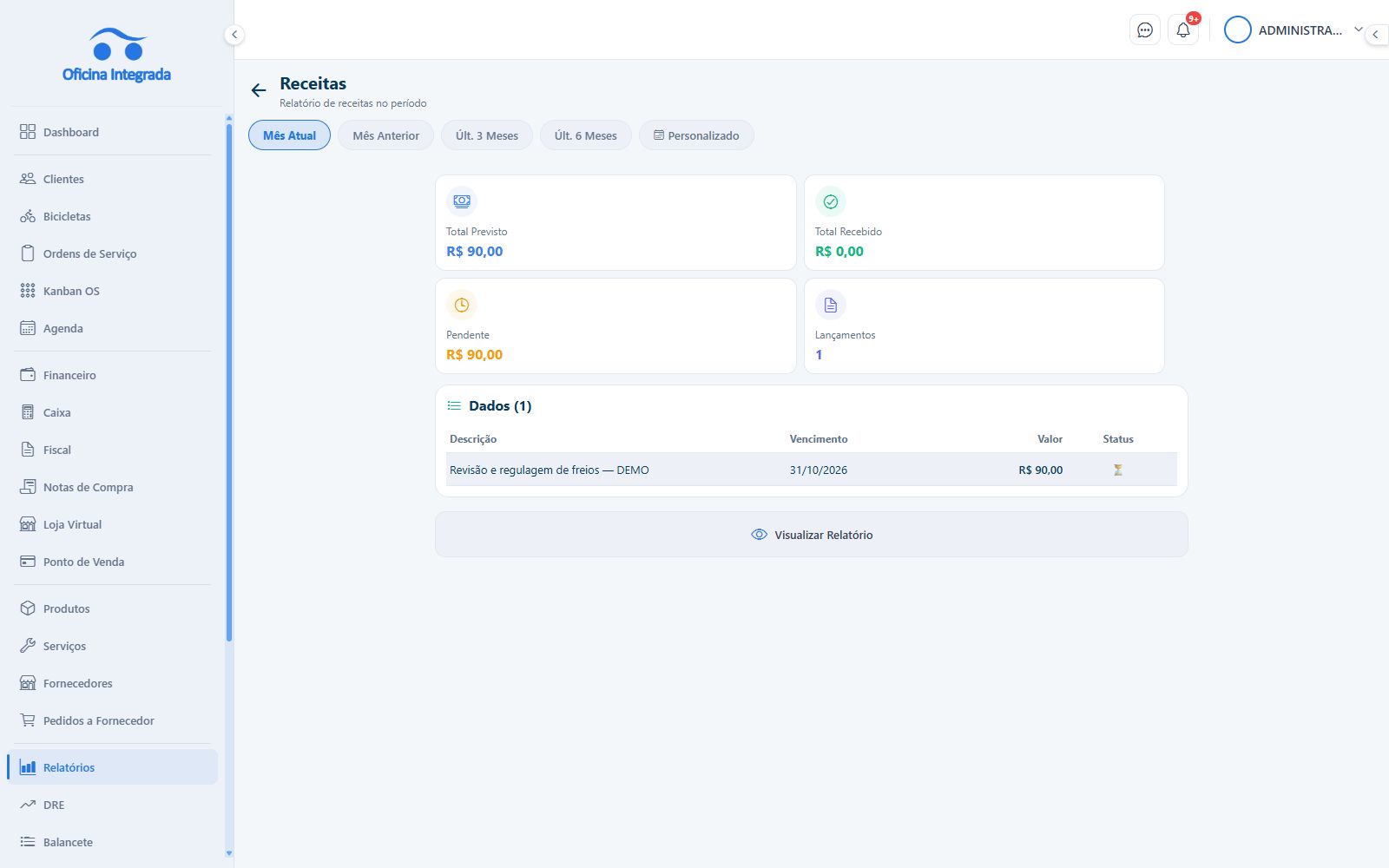Open Clientes in the sidebar
Viewport: 1389px width, 868px height.
click(112, 179)
